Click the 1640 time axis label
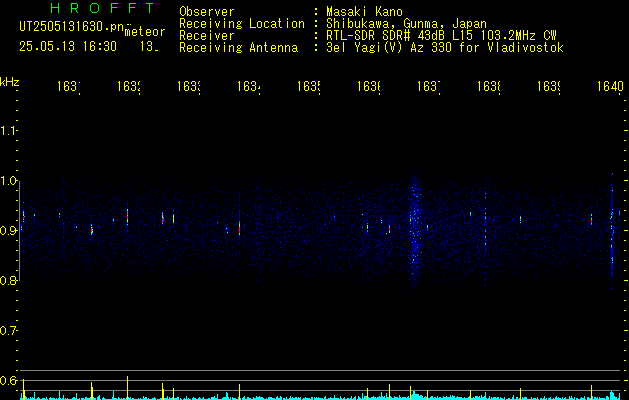Viewport: 629px width, 400px height. [610, 86]
